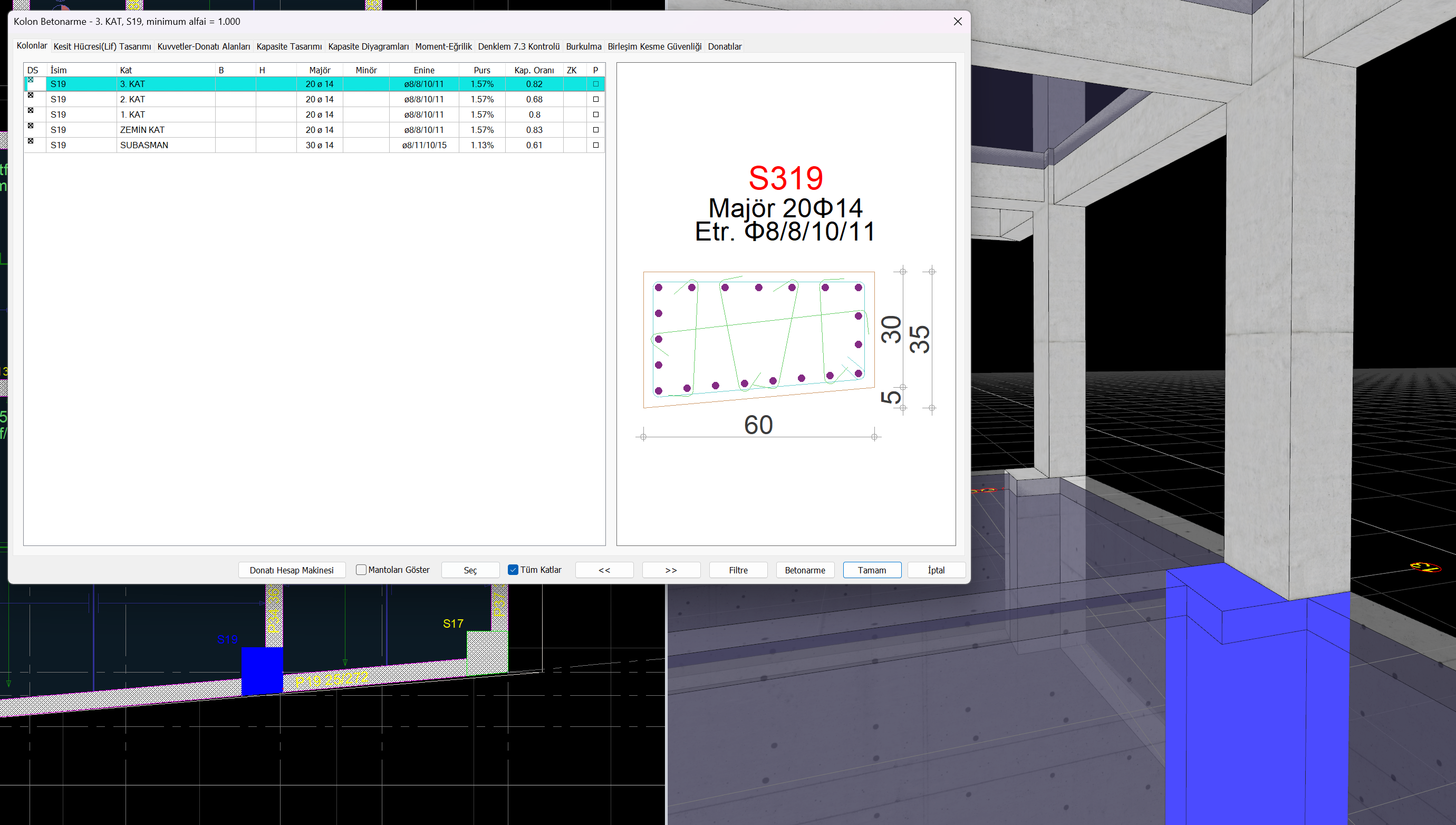The height and width of the screenshot is (825, 1456).
Task: Open the Denklem 7.3 Kontrolü tab
Action: click(x=519, y=46)
